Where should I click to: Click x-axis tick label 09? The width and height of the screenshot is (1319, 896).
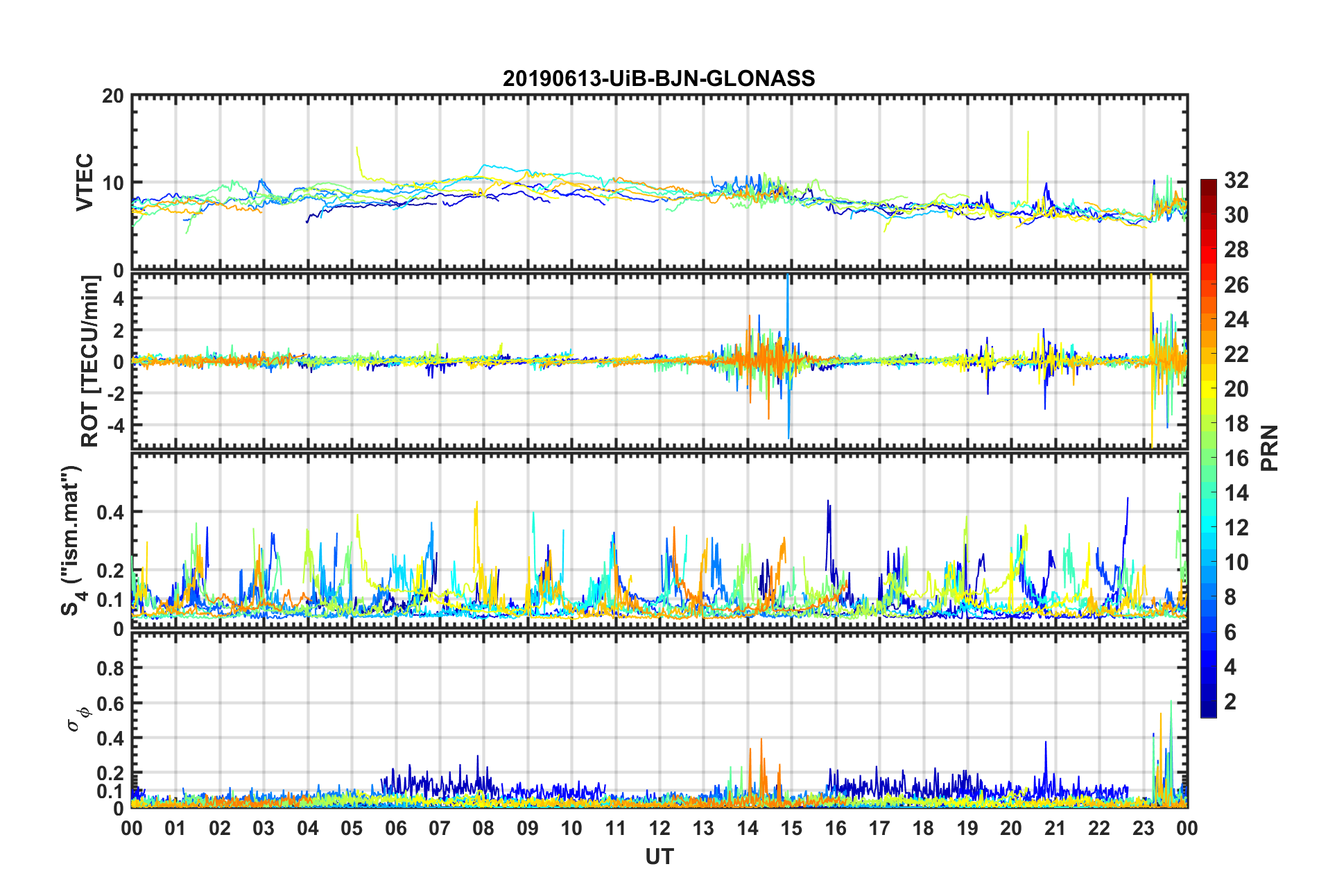(528, 828)
